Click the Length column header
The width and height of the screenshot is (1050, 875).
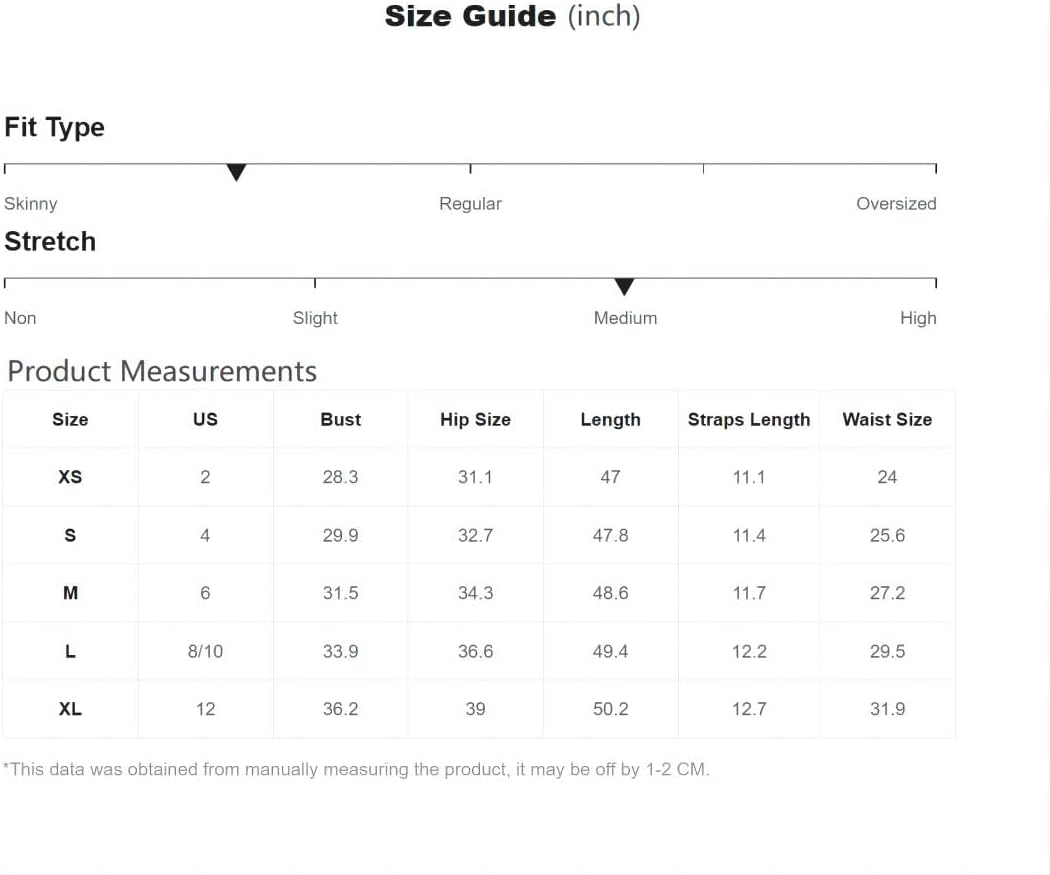[610, 420]
